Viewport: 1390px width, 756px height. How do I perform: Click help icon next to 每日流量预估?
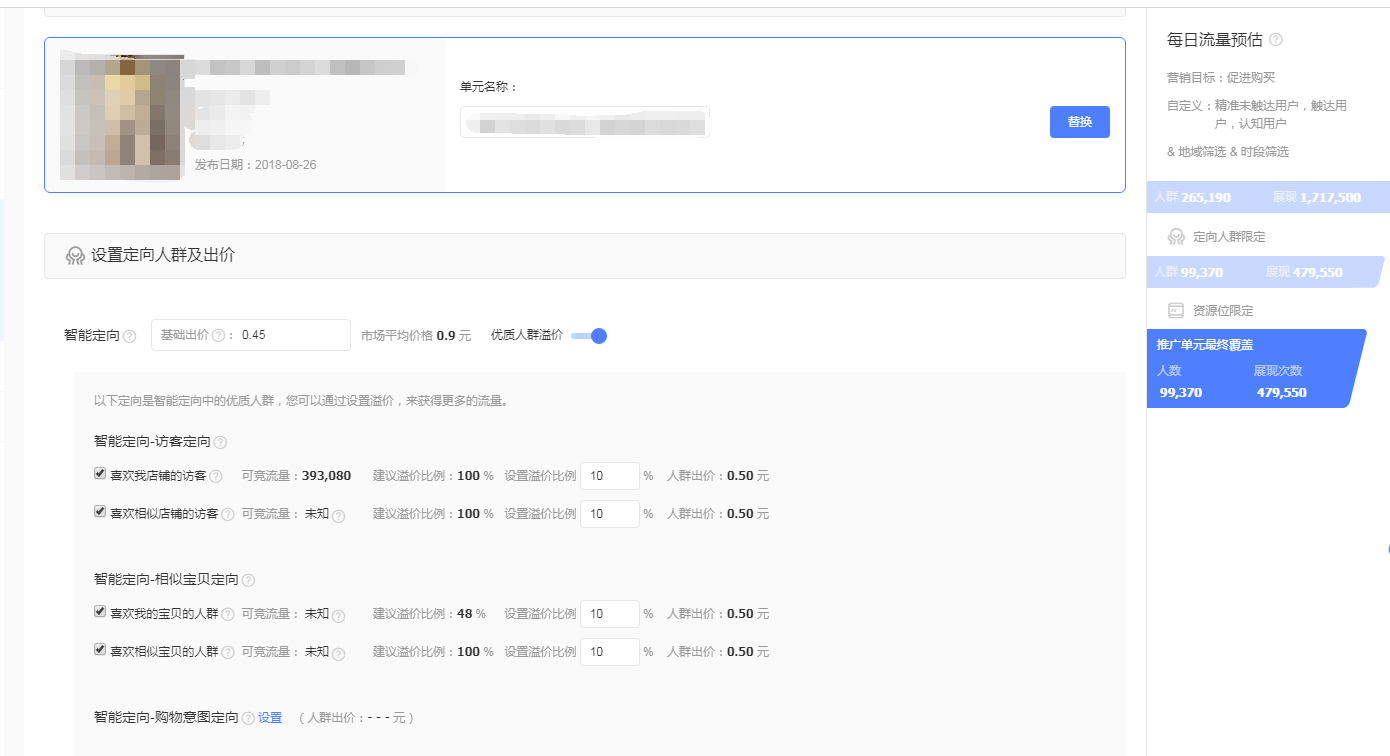coord(1276,41)
